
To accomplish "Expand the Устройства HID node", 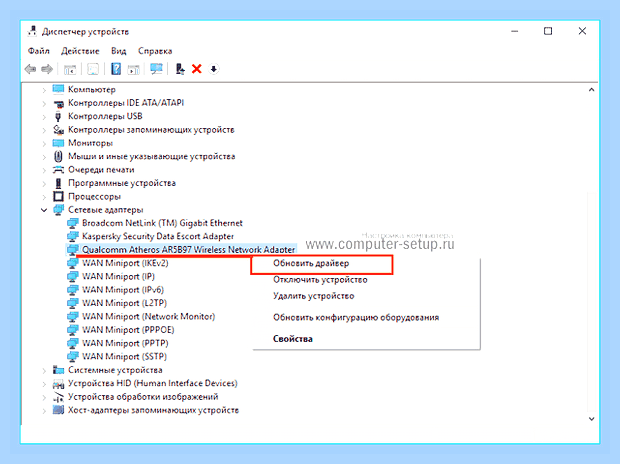I will [x=44, y=384].
